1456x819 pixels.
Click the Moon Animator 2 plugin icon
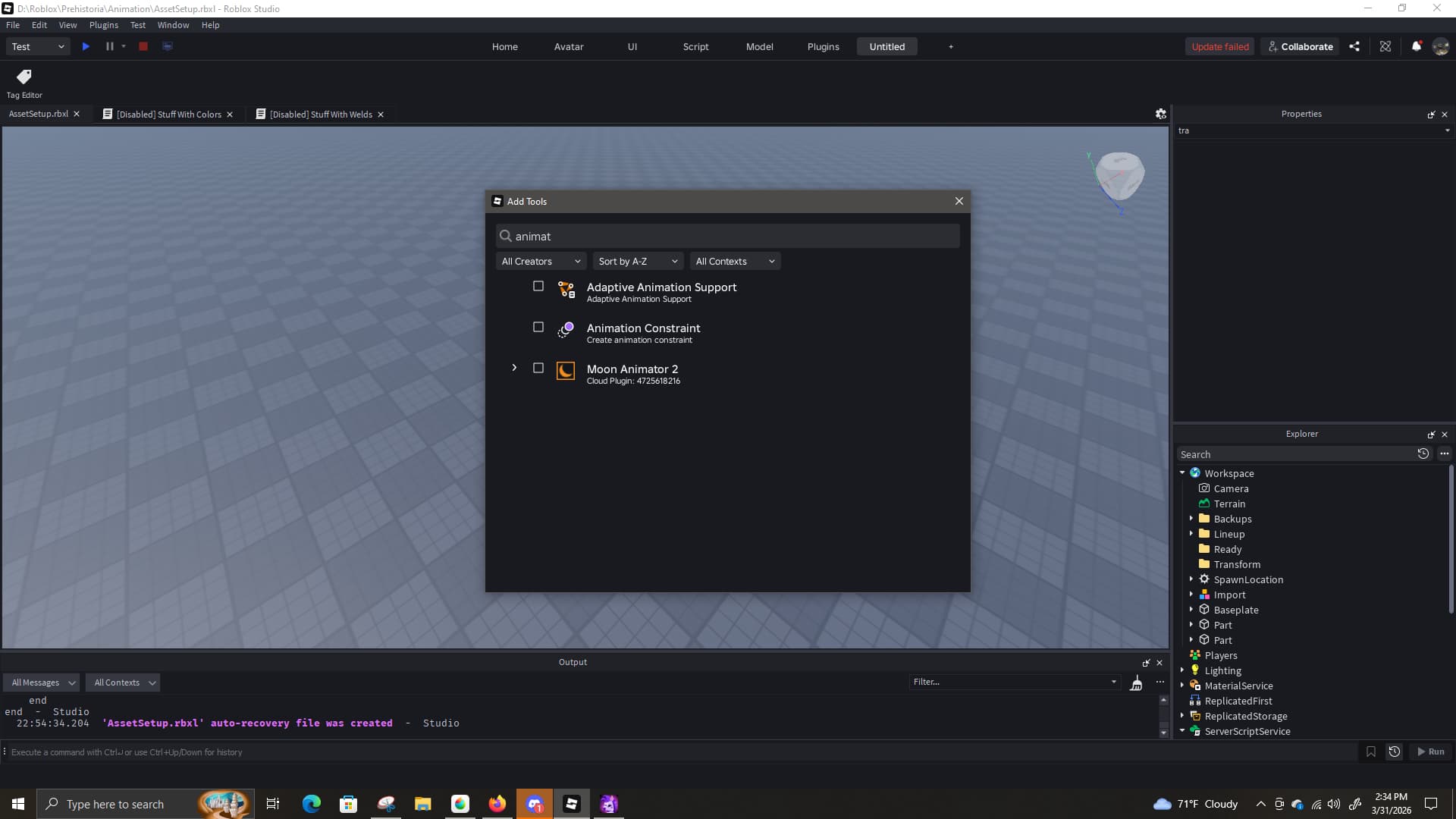click(x=566, y=371)
